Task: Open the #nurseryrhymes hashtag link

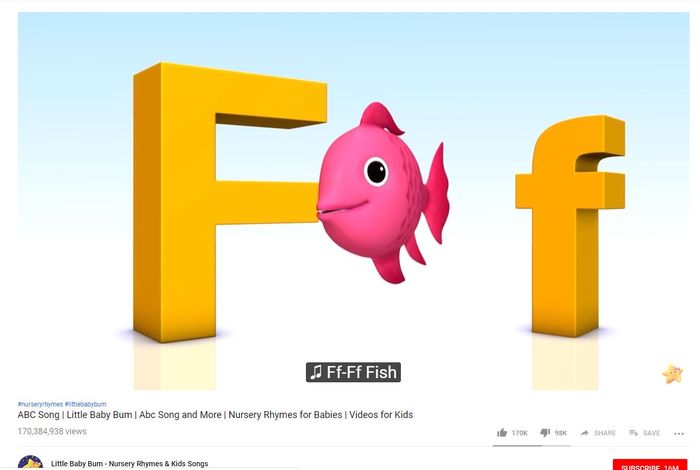Action: click(x=40, y=404)
